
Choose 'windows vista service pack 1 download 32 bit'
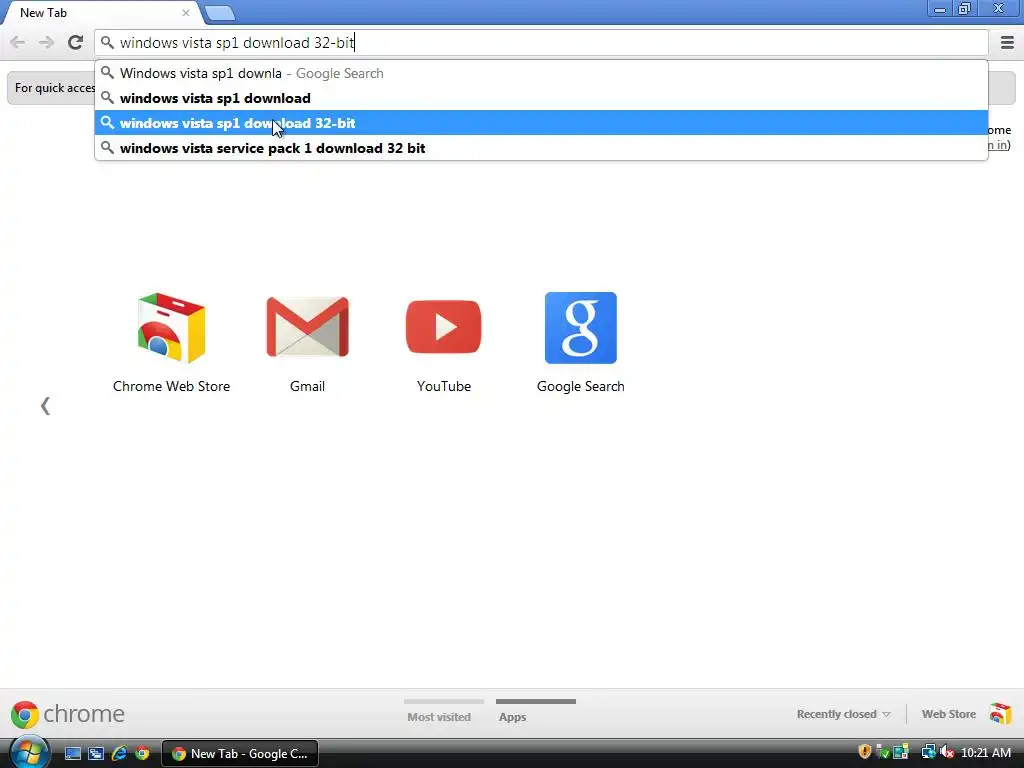541,148
